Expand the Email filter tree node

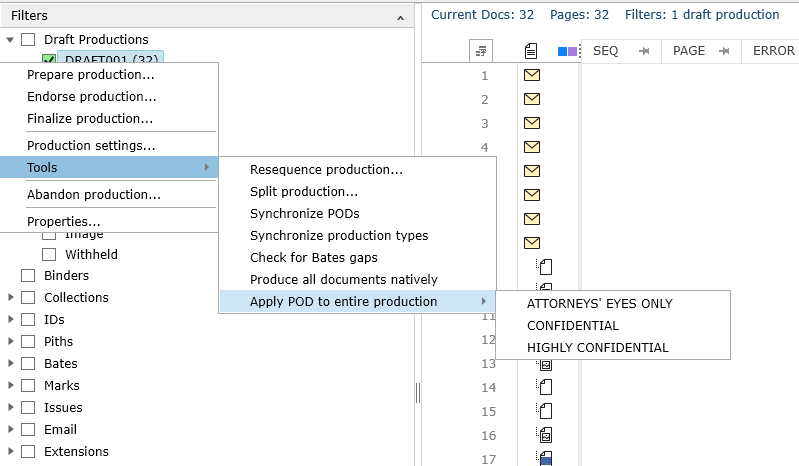[x=11, y=430]
